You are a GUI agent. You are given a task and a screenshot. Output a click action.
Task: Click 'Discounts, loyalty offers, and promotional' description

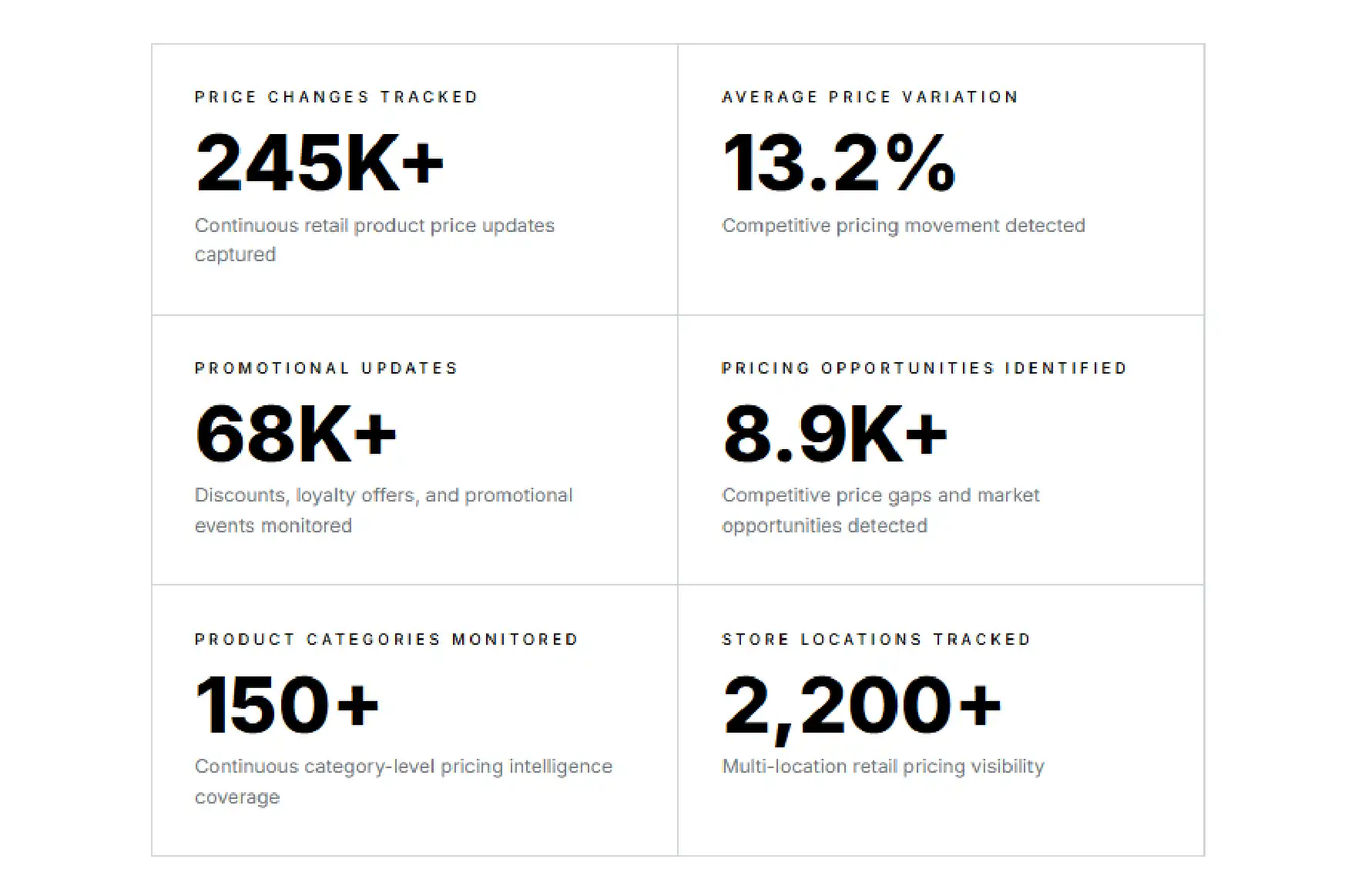click(x=384, y=495)
